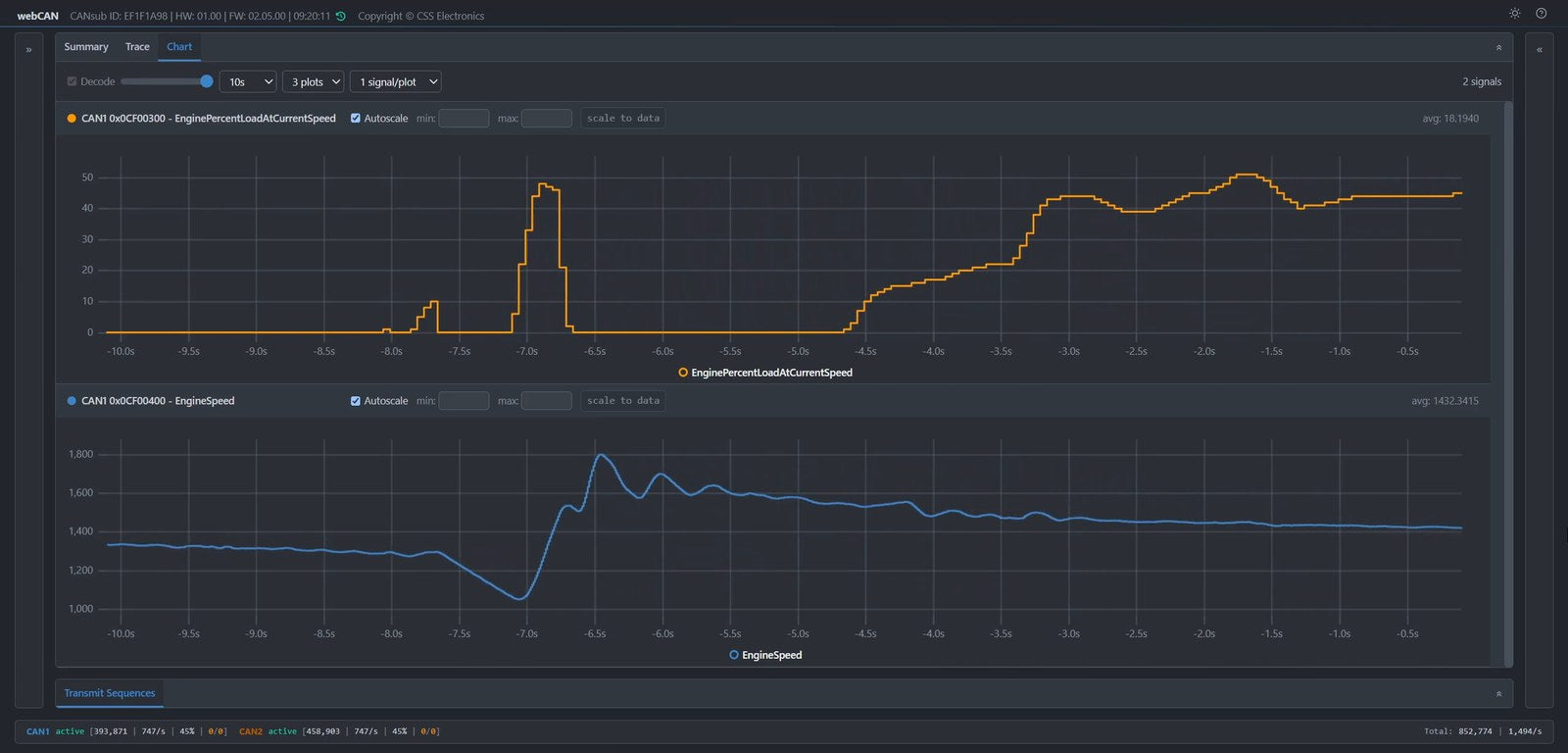The height and width of the screenshot is (753, 1568).
Task: Click the CAN2 active status entry
Action: click(340, 731)
